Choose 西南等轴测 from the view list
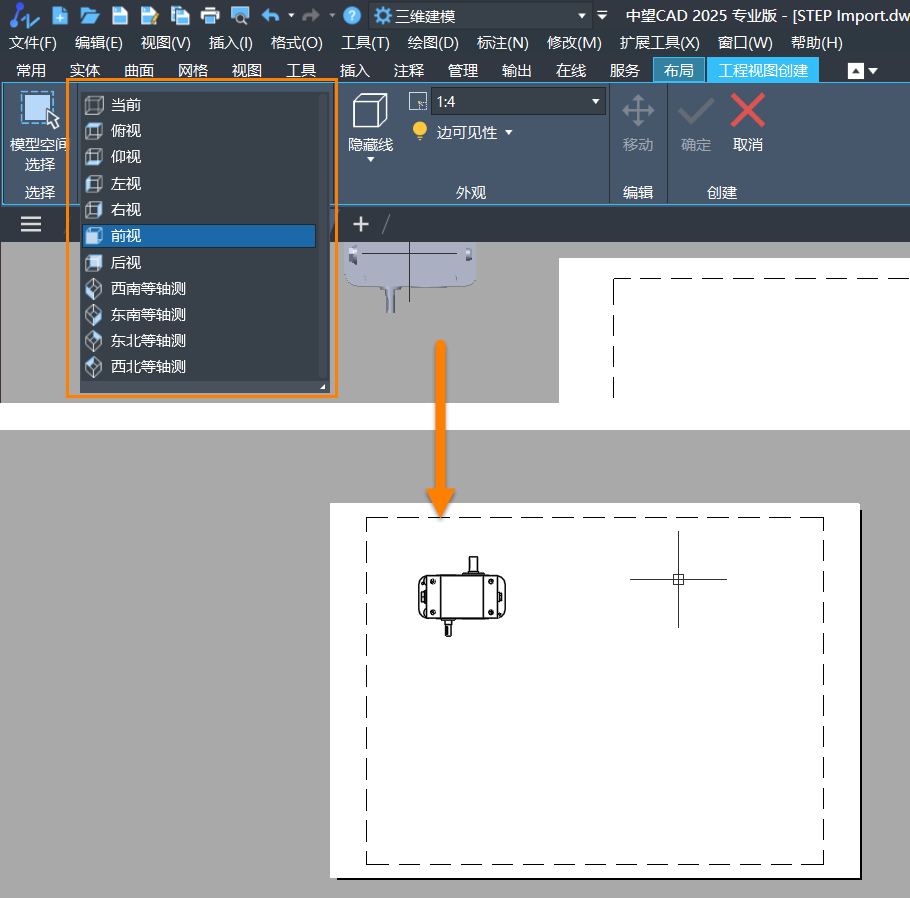 pyautogui.click(x=148, y=288)
